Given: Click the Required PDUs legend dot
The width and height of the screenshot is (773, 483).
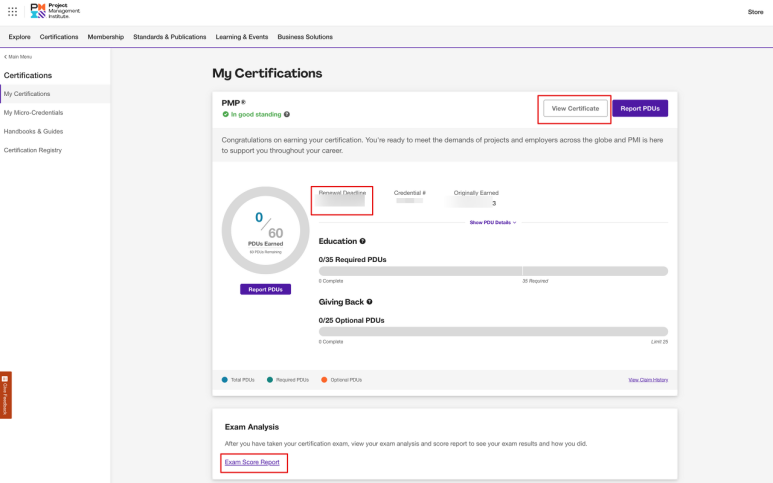Looking at the screenshot, I should tap(270, 380).
